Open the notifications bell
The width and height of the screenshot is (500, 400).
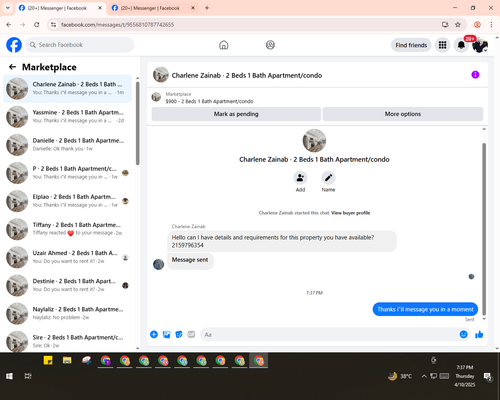pos(461,45)
